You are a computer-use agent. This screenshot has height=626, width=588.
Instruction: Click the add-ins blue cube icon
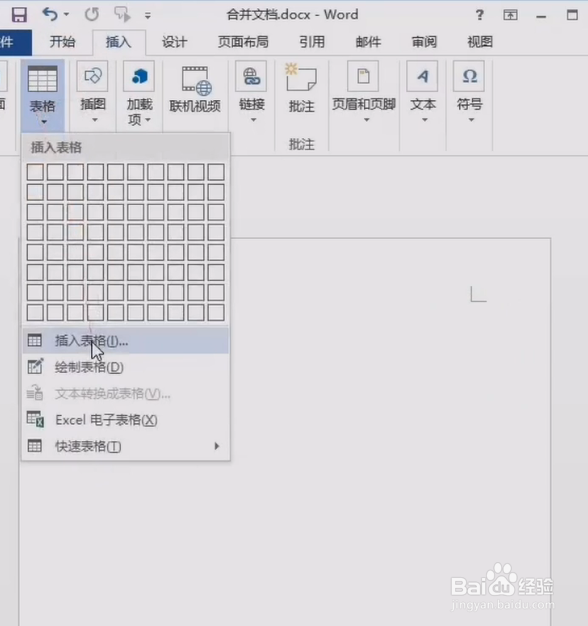coord(139,76)
